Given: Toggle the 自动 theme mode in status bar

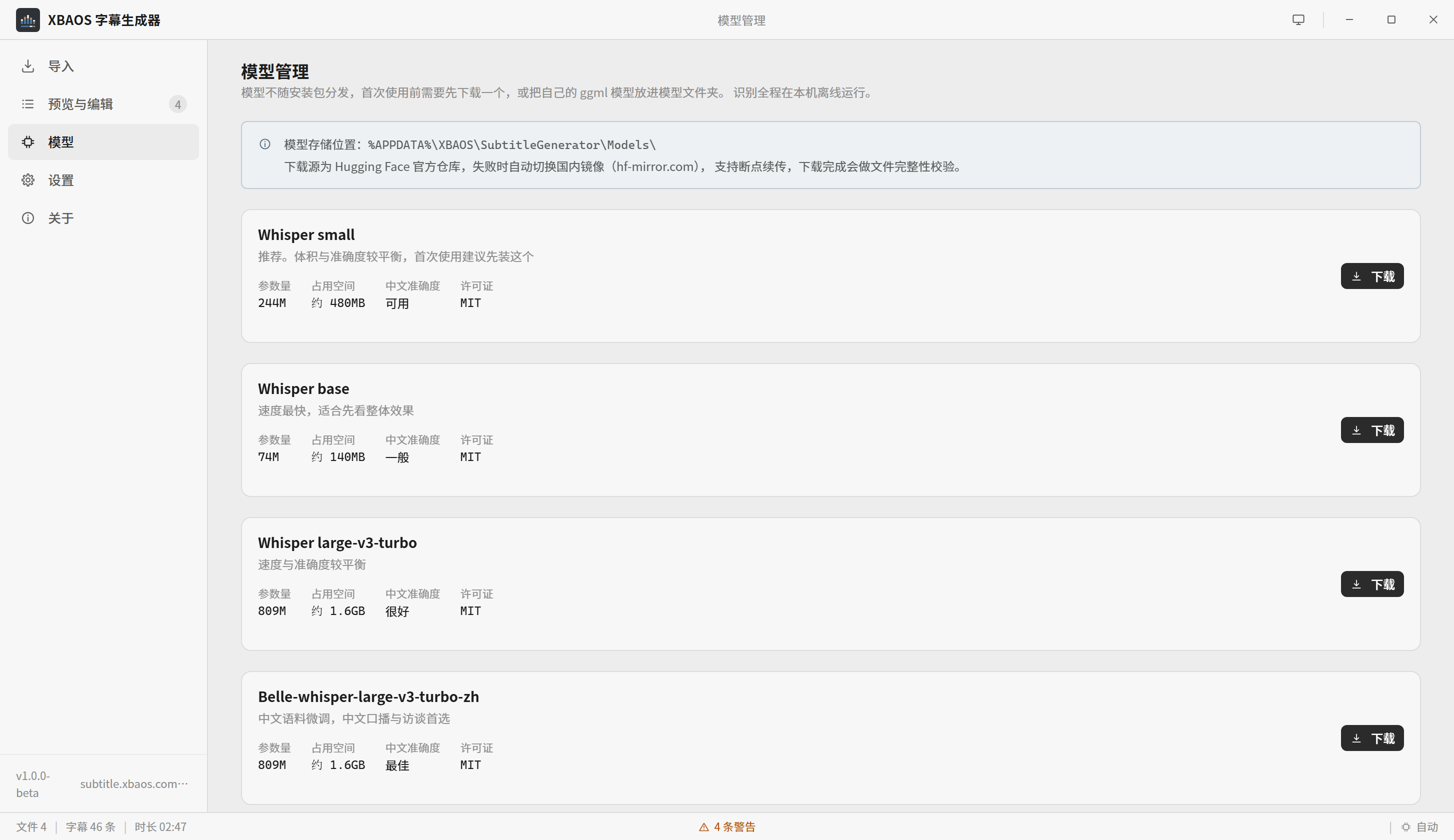Looking at the screenshot, I should [1420, 826].
